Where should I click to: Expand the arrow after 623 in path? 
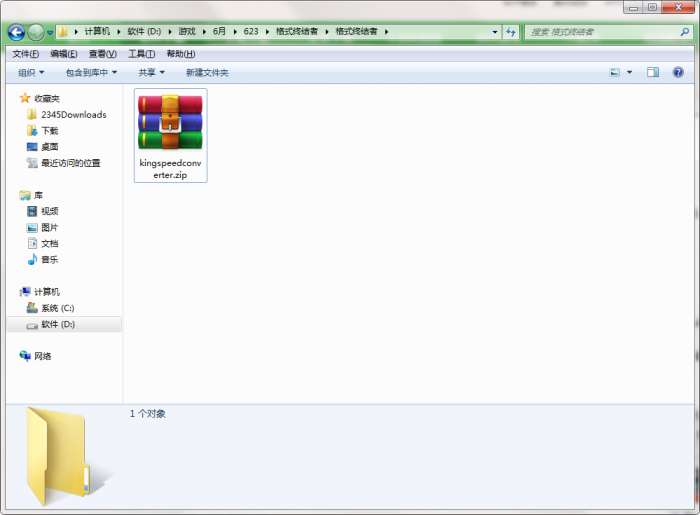click(x=267, y=32)
